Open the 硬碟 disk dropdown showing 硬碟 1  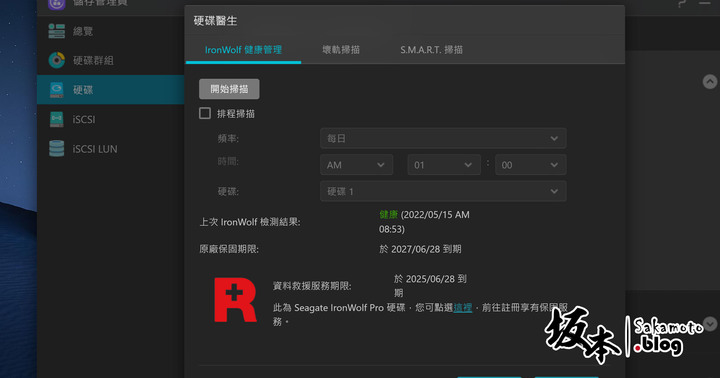click(x=443, y=192)
